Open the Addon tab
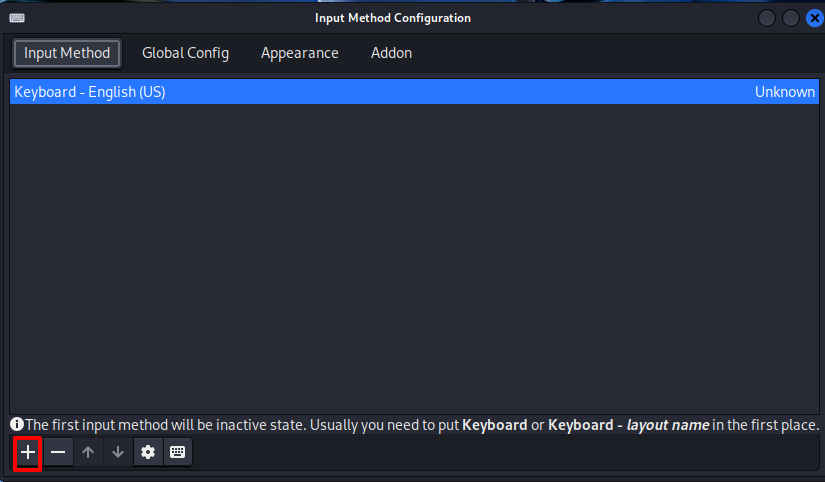This screenshot has height=482, width=825. (391, 53)
